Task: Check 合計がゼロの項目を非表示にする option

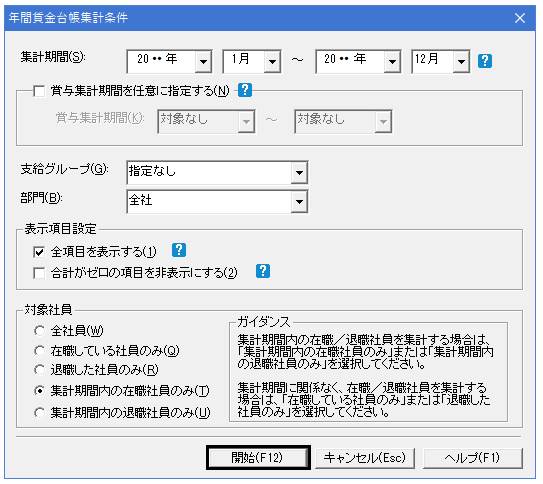Action: (39, 273)
